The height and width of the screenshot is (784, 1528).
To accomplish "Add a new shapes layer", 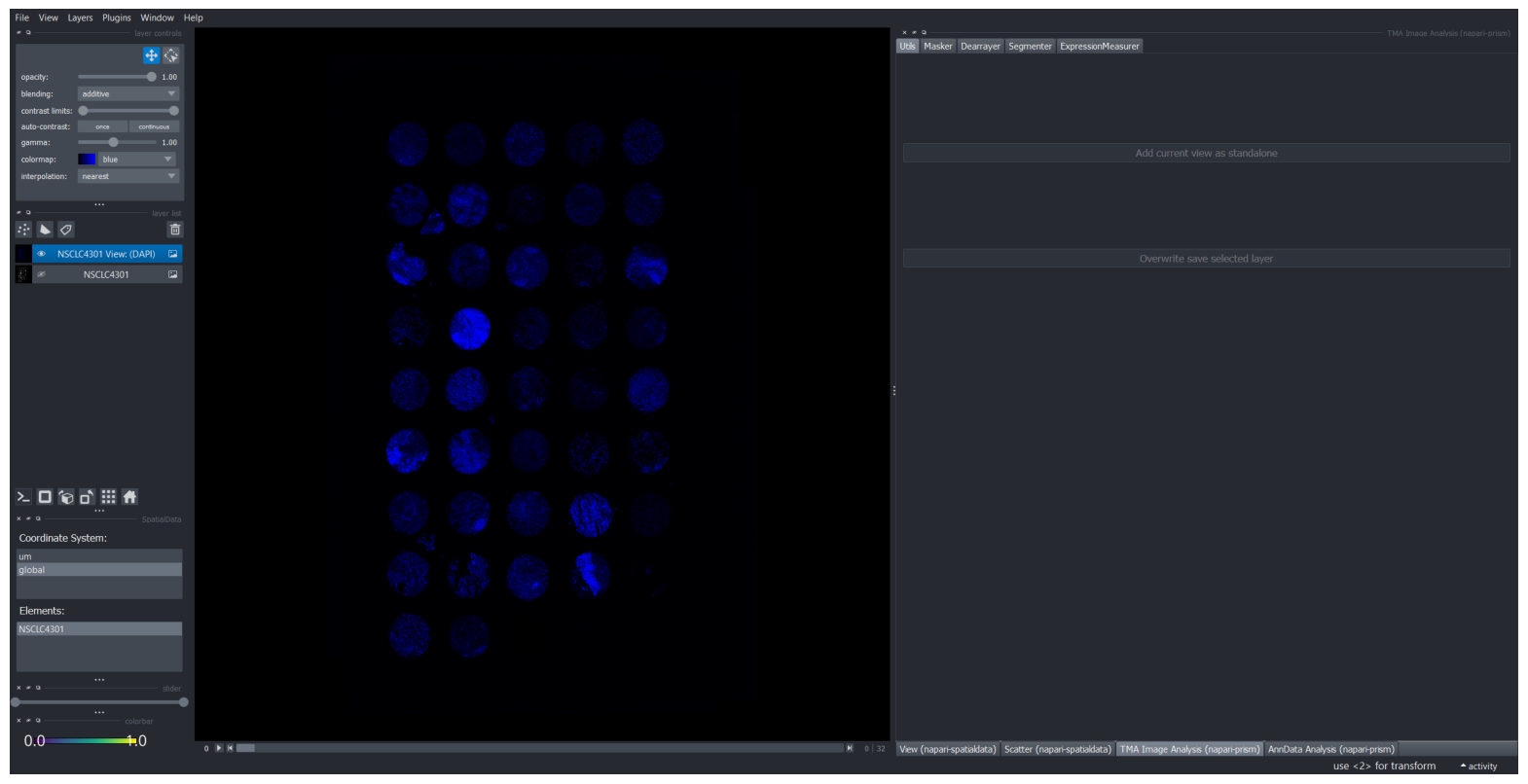I will (45, 230).
